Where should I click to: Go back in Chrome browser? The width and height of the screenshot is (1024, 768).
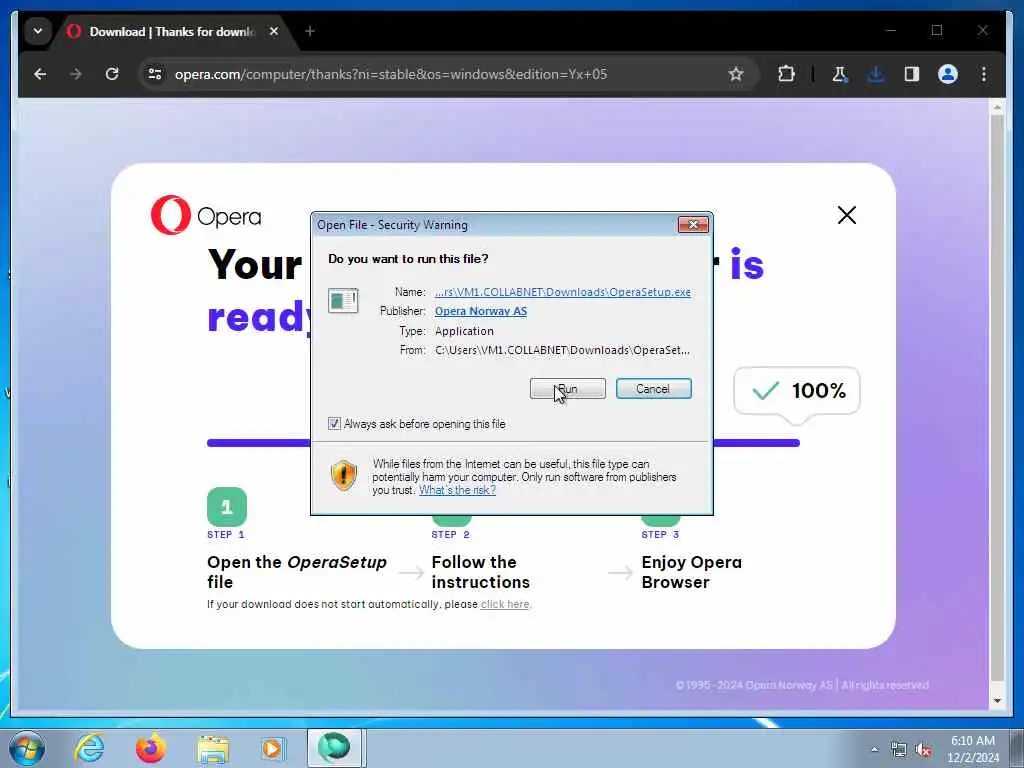point(40,74)
